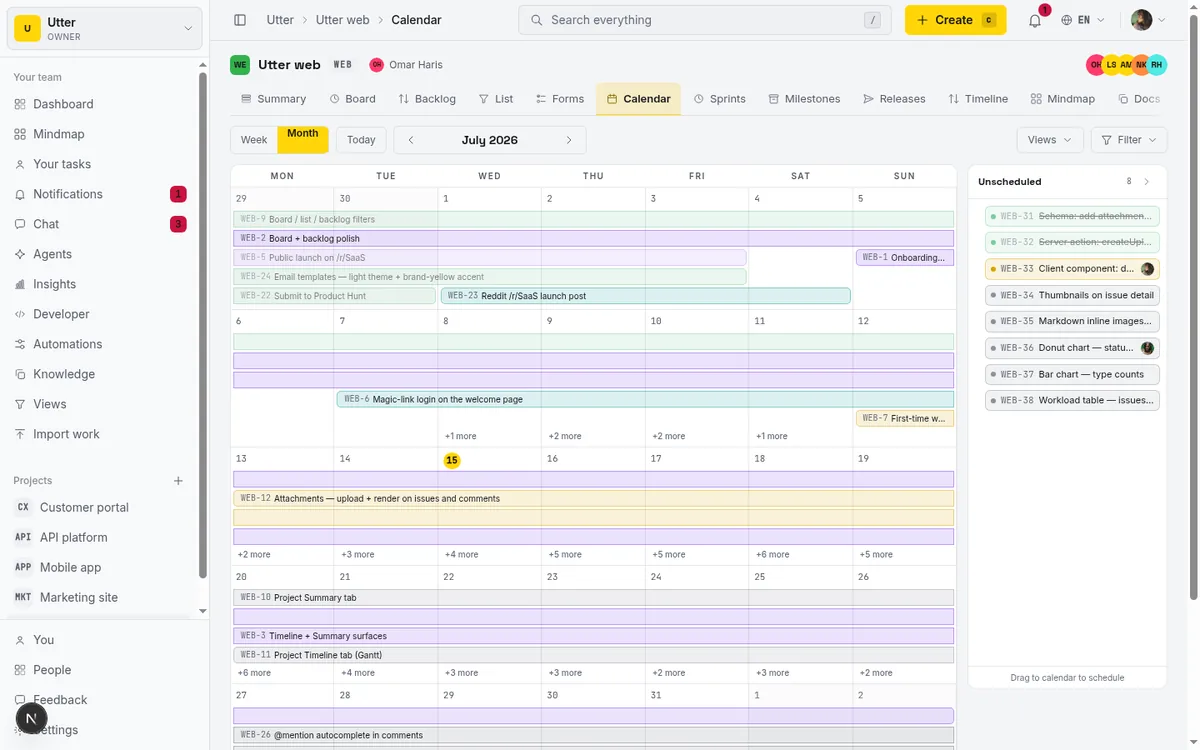Click the MKT Marketing site badge
1200x750 pixels.
click(23, 597)
